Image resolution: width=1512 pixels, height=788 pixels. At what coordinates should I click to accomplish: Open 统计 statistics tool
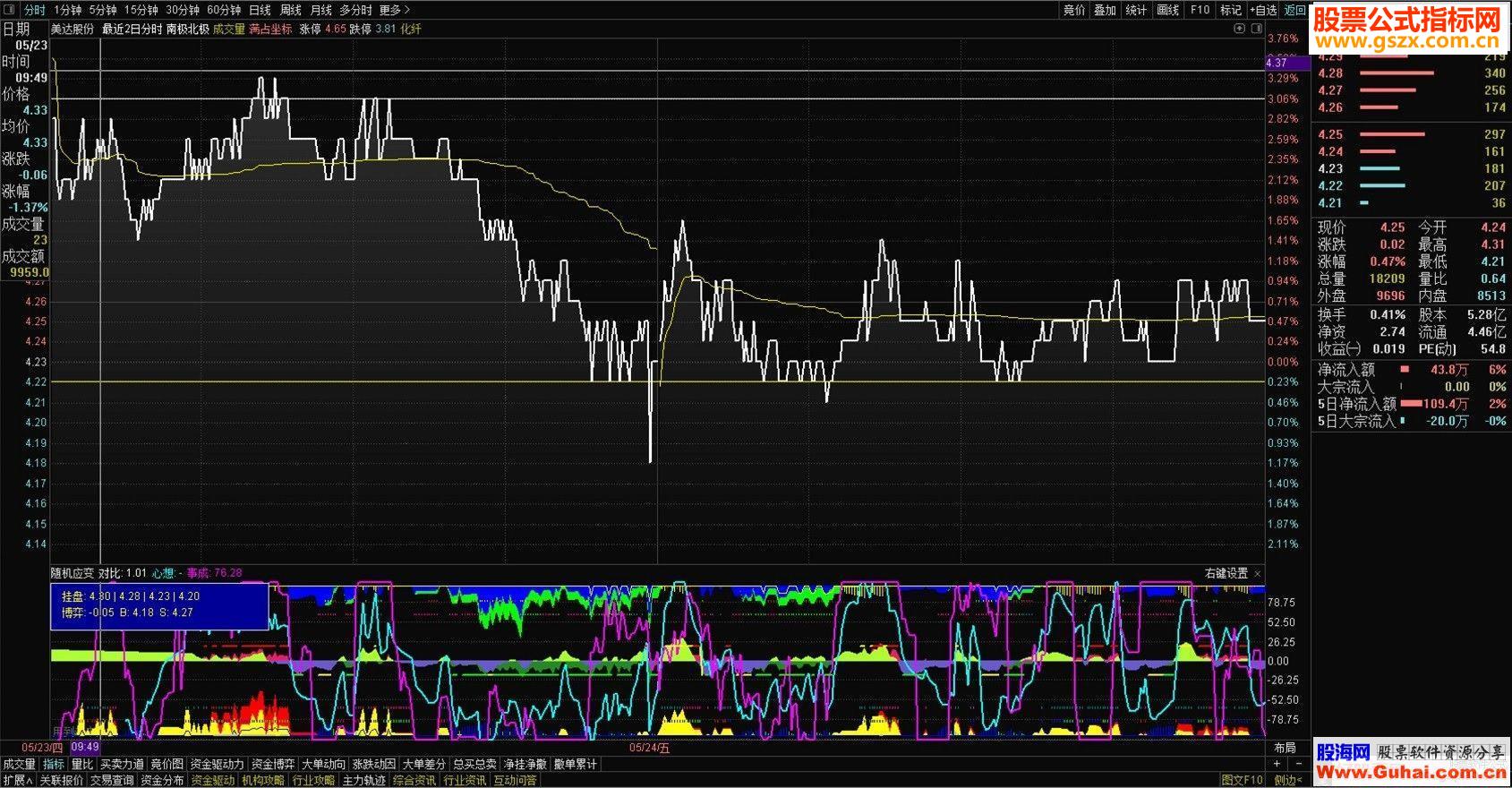[x=1136, y=10]
